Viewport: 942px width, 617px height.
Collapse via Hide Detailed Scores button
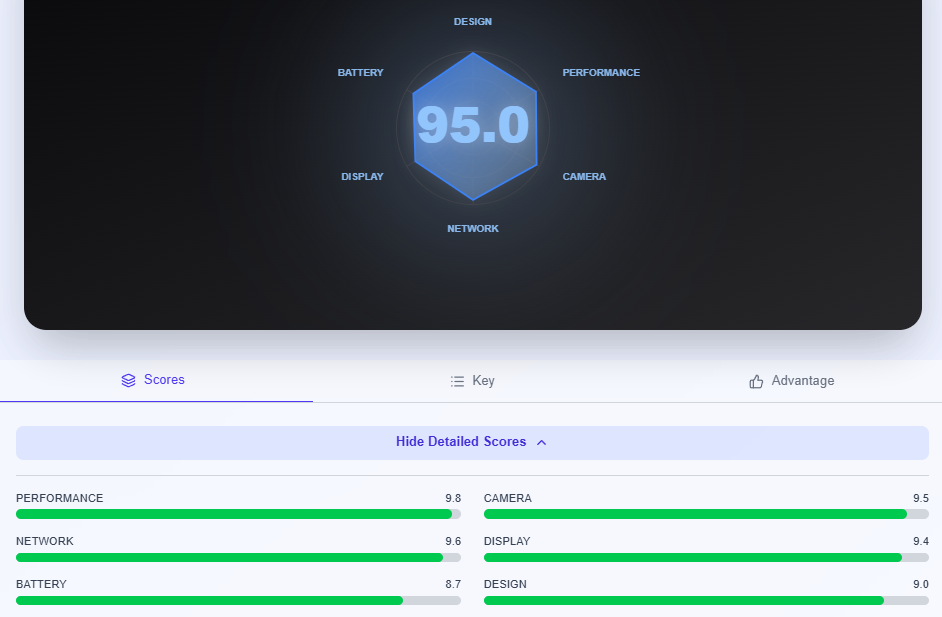click(x=472, y=443)
